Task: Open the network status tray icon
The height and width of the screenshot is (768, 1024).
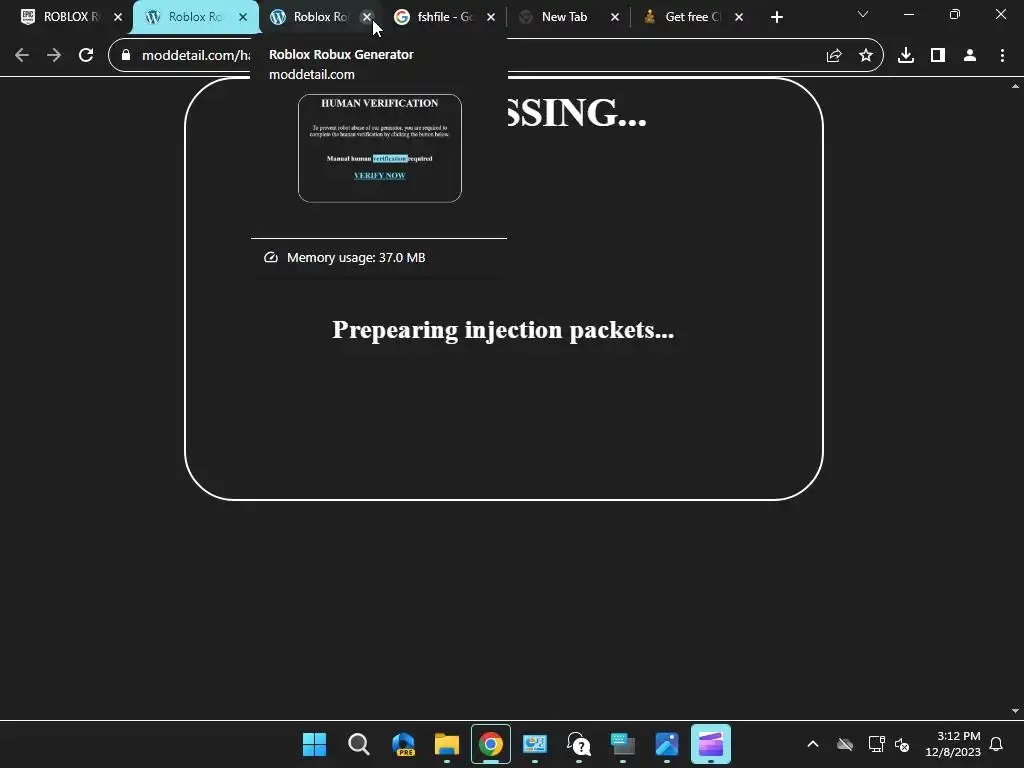Action: pos(876,744)
